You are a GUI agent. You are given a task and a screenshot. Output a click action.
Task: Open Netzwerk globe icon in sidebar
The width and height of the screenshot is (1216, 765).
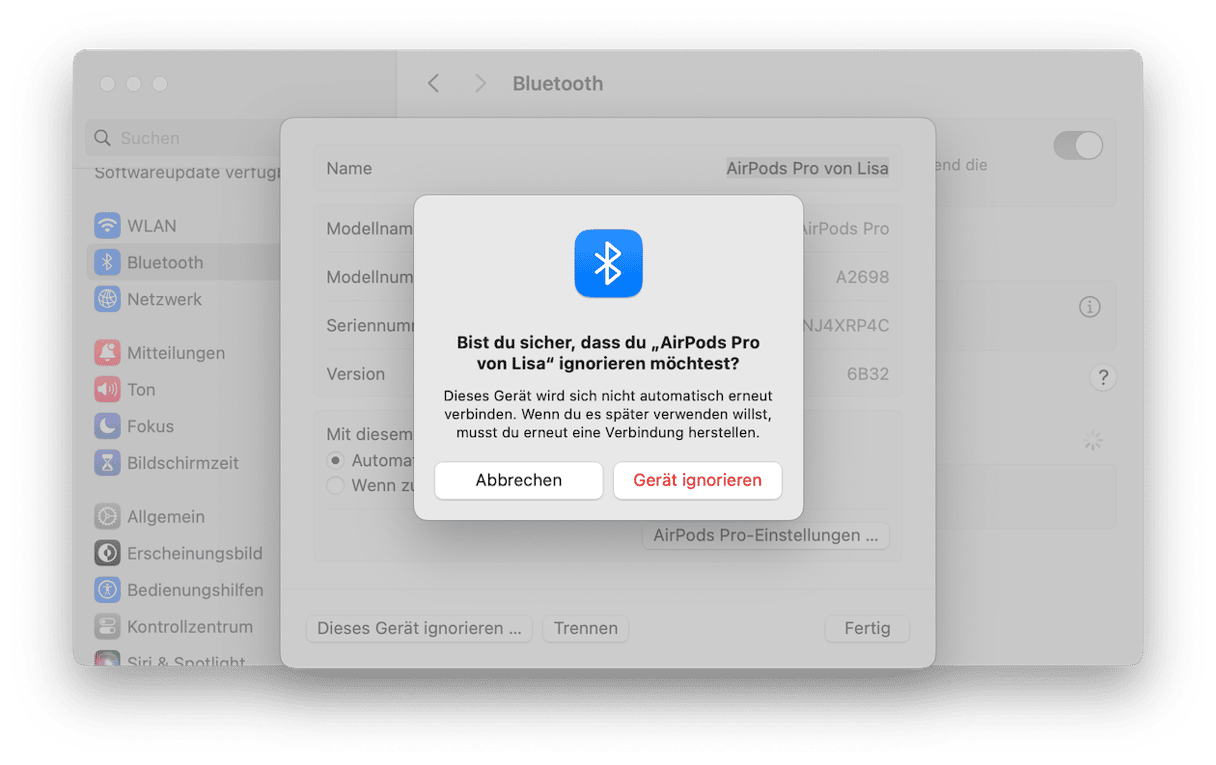[x=107, y=299]
